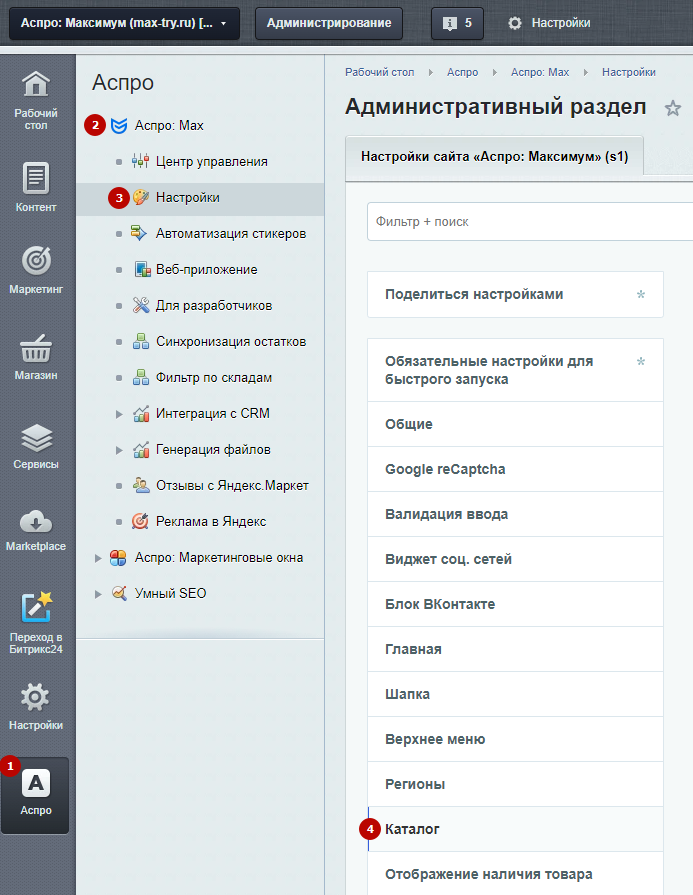
Task: Click the Аспро: Max logo icon
Action: 119,126
